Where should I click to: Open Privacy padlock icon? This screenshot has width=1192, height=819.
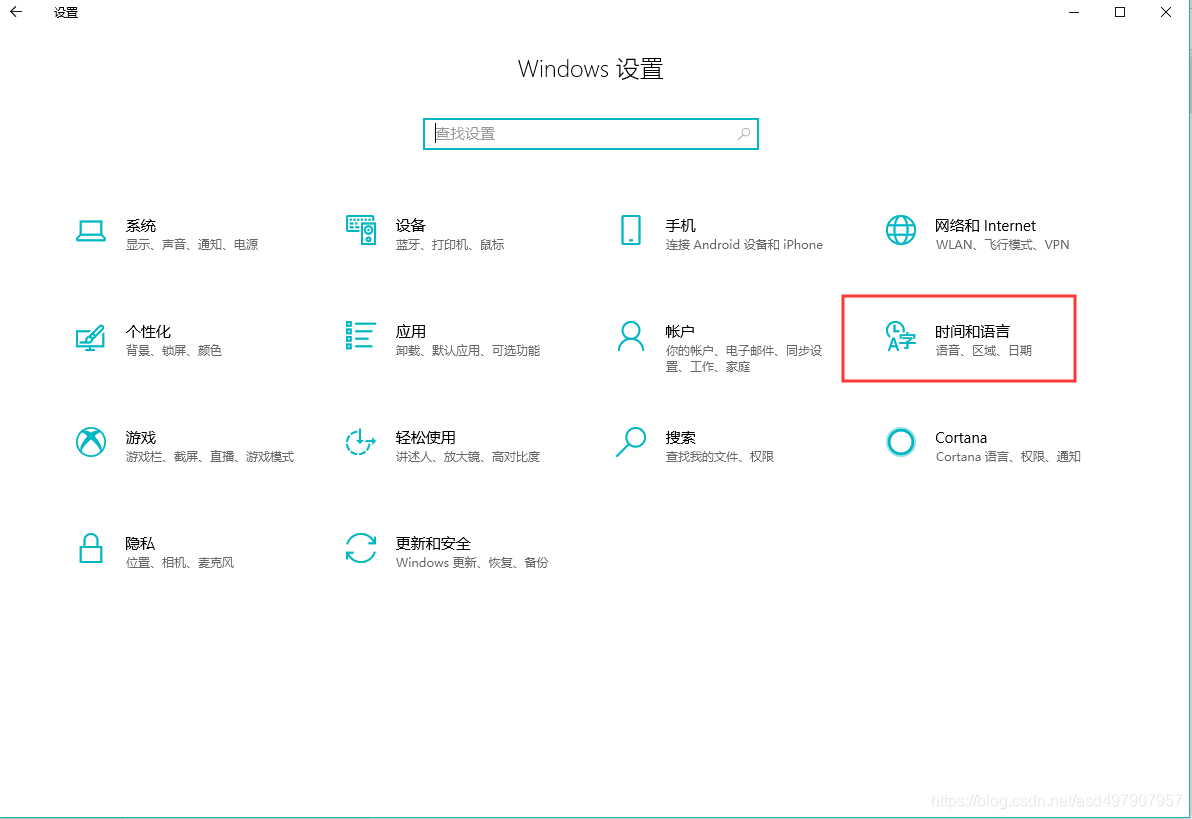(x=90, y=548)
